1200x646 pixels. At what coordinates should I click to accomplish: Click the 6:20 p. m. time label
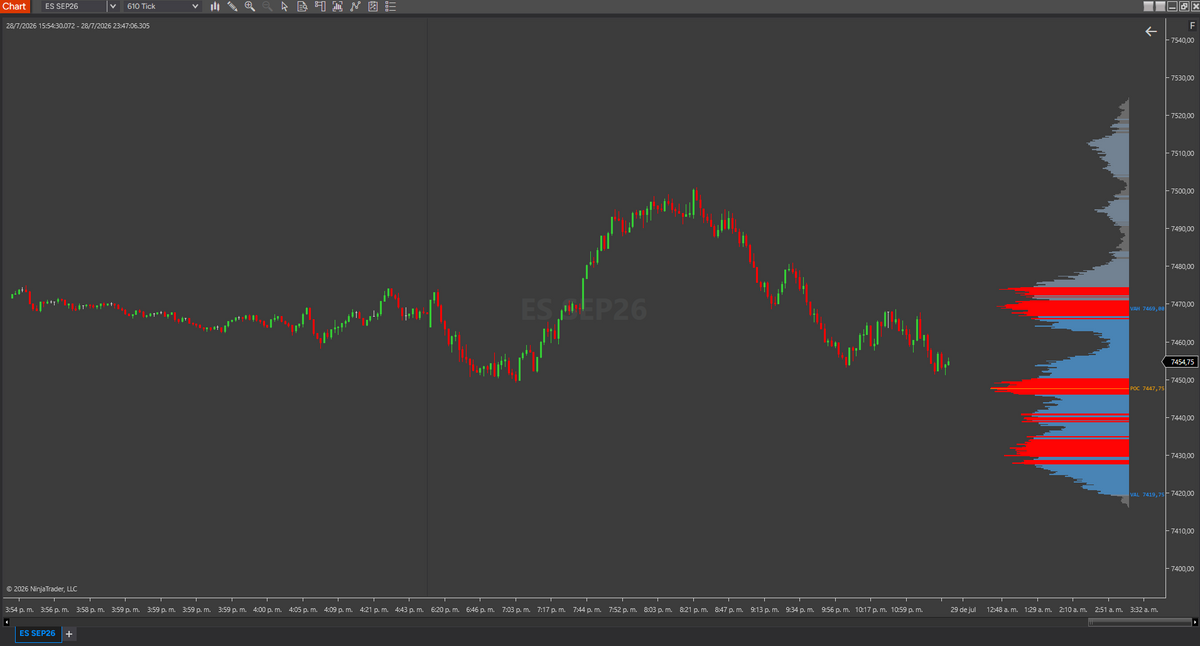click(x=446, y=609)
